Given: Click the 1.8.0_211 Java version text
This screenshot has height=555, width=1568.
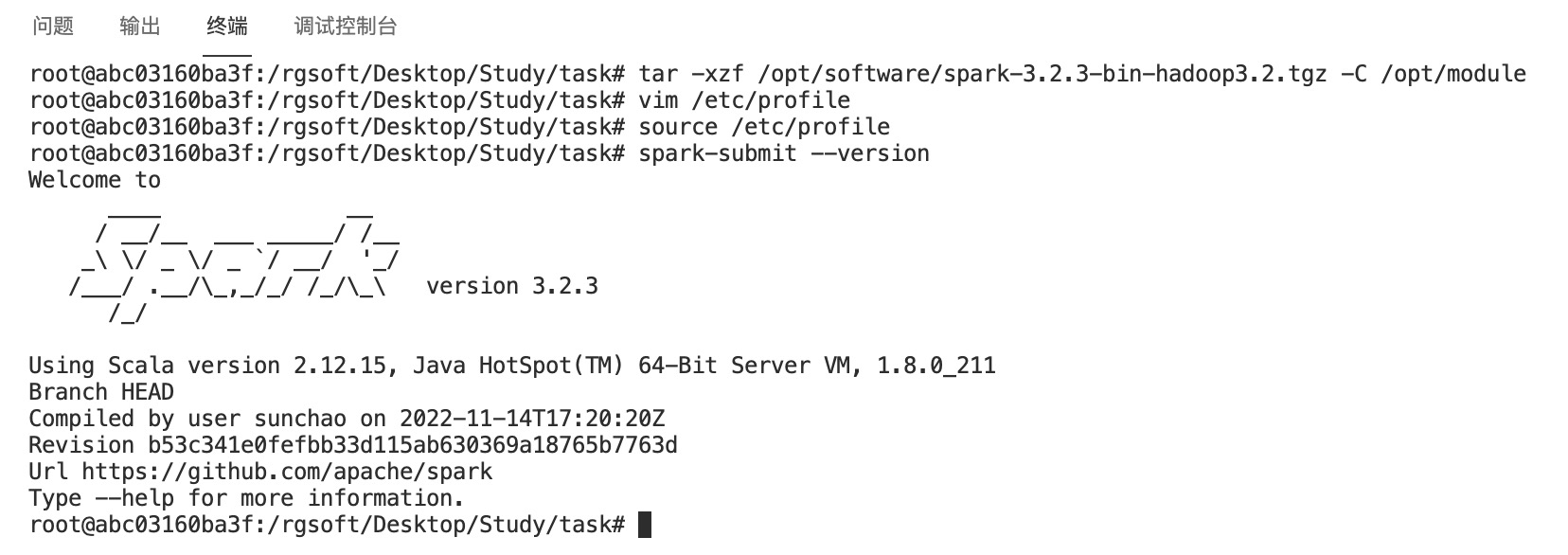Looking at the screenshot, I should click(935, 366).
